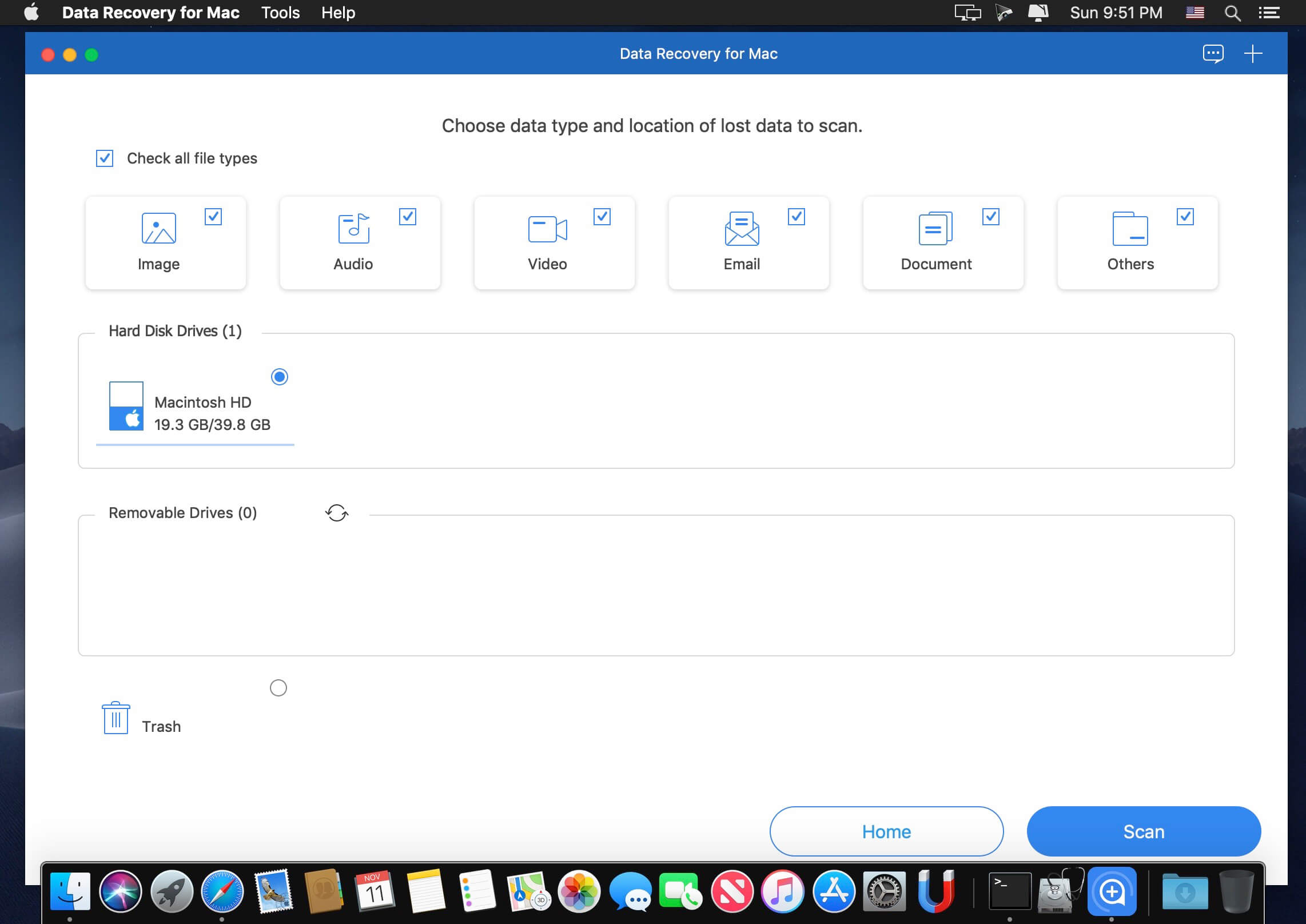
Task: Open iTunes music app from the Dock
Action: pos(783,891)
